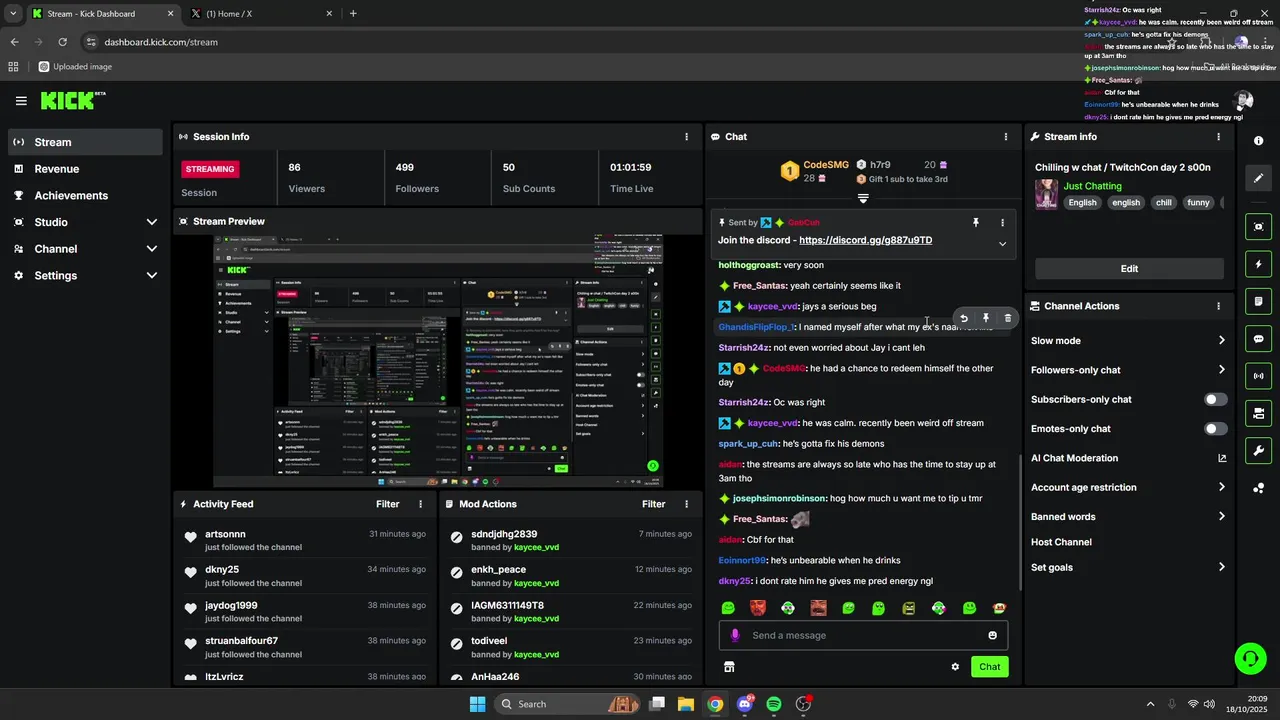Viewport: 1280px width, 720px height.
Task: Toggle the broadcast signal panel icon
Action: pyautogui.click(x=1259, y=376)
